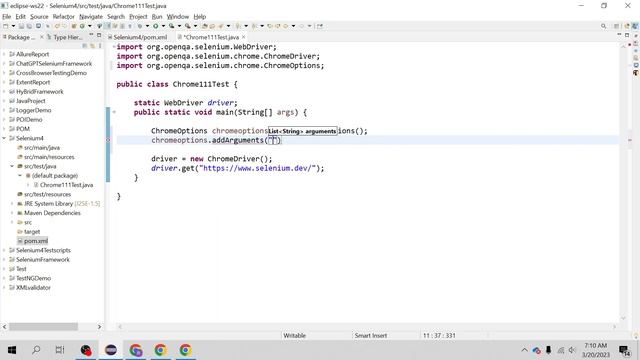
Task: Collapse the main method fold marker
Action: pyautogui.click(x=114, y=112)
